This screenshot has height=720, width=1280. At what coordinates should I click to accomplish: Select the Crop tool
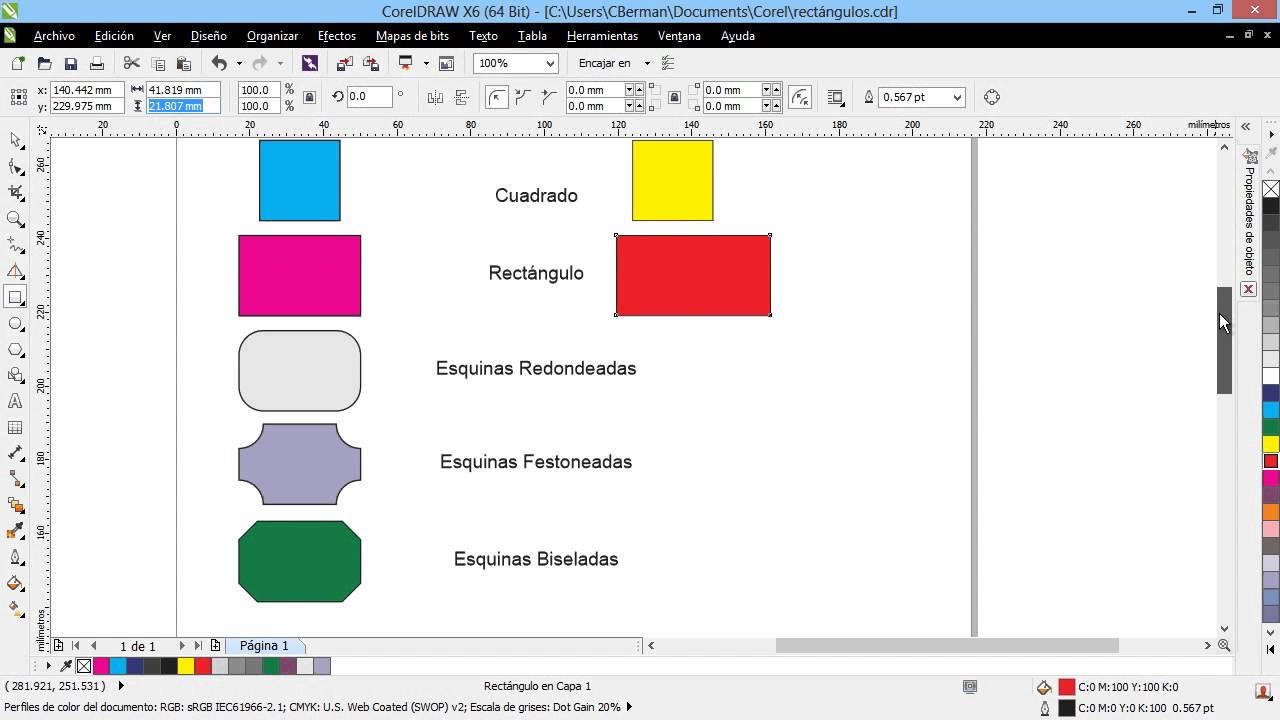point(15,192)
